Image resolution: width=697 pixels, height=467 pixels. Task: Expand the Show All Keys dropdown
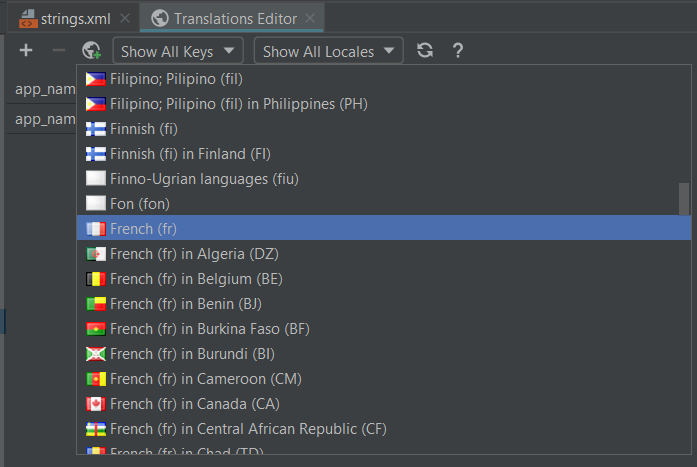pyautogui.click(x=177, y=51)
